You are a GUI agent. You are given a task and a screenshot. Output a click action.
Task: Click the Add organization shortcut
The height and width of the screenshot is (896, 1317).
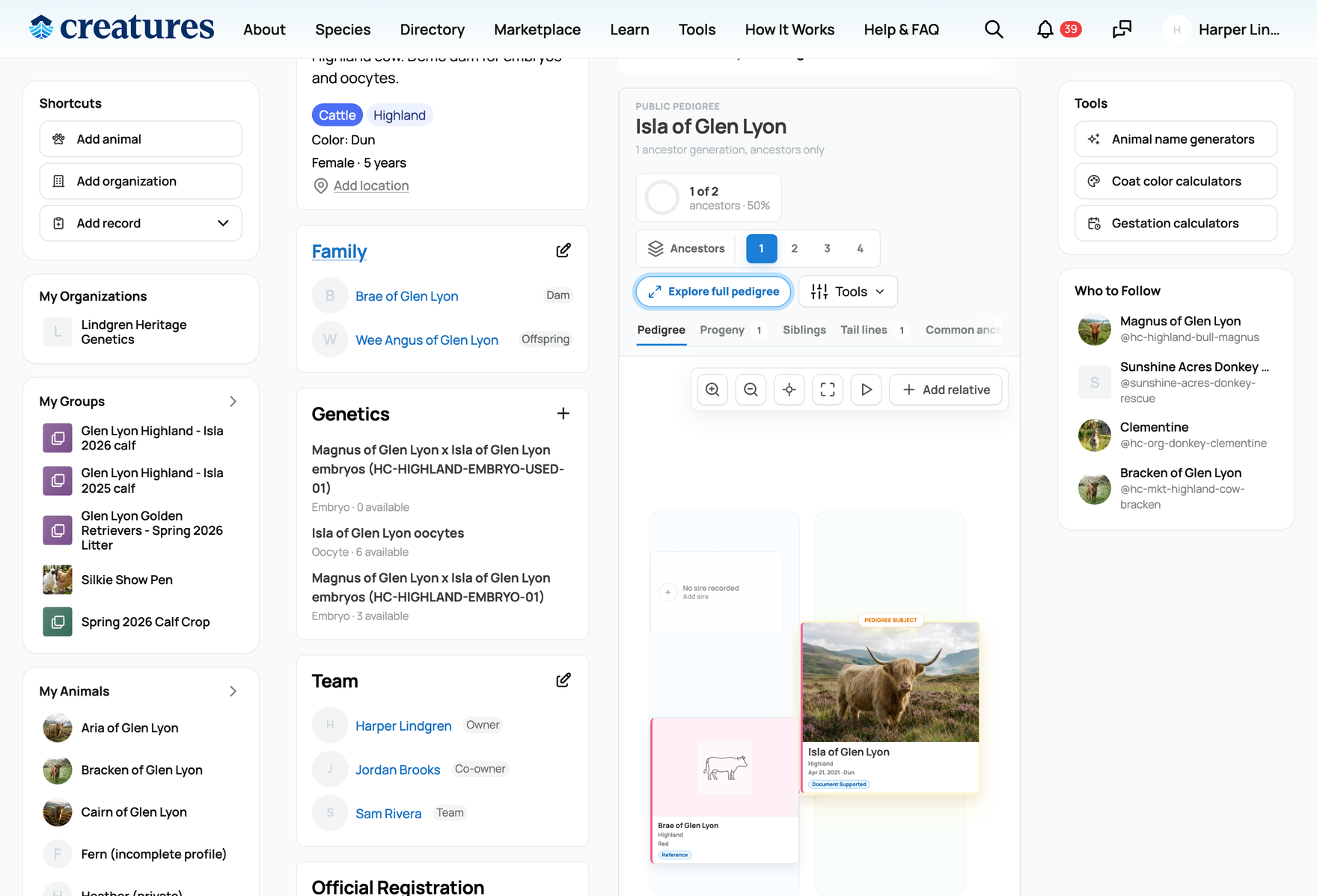click(x=141, y=181)
